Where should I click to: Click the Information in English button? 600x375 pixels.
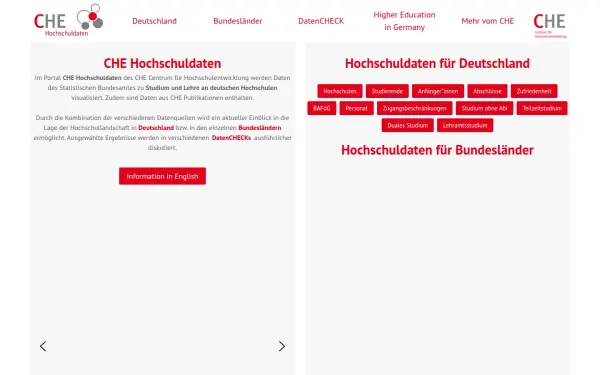(x=162, y=176)
